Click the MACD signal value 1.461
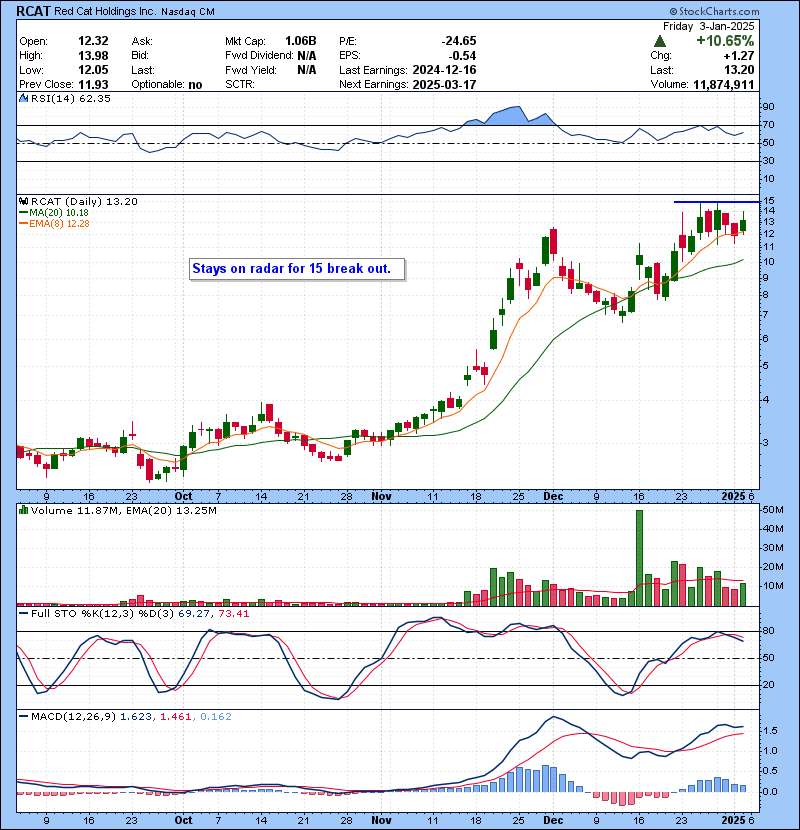Screen dimensions: 800x830 click(175, 716)
